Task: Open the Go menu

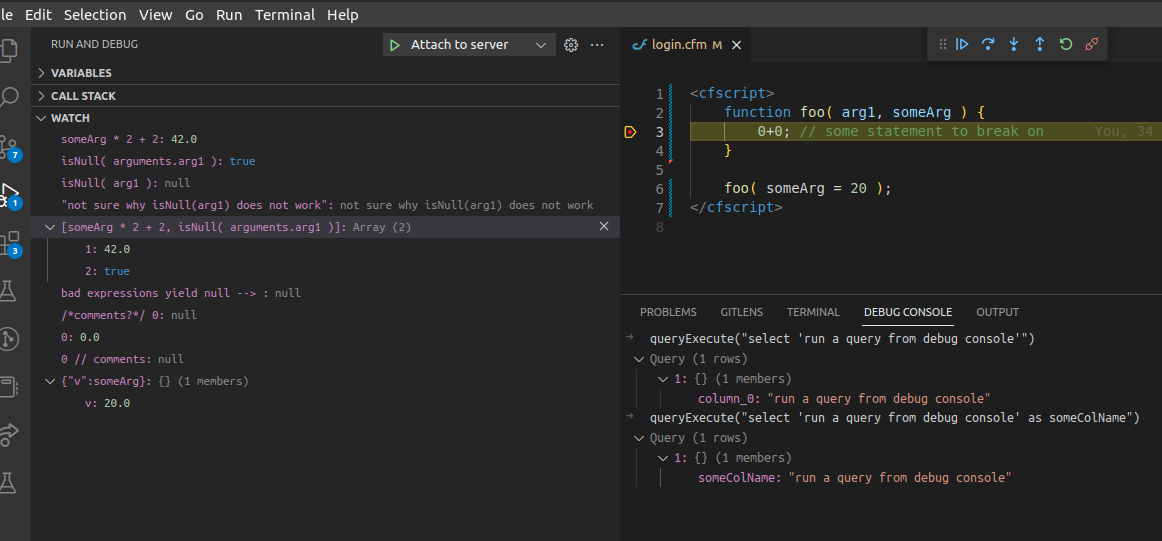Action: (x=194, y=15)
